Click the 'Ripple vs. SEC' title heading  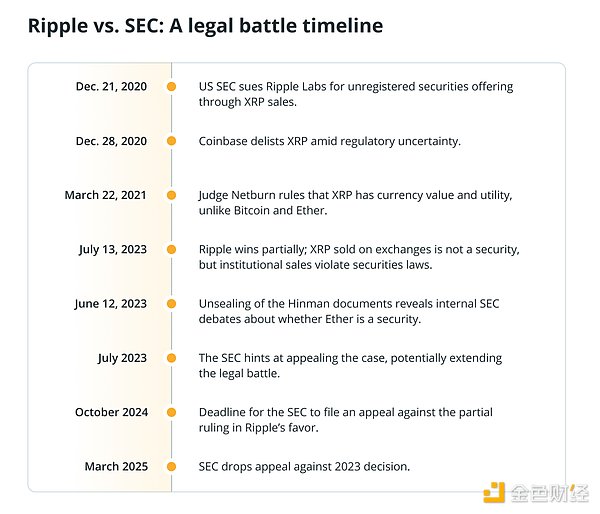coord(205,26)
